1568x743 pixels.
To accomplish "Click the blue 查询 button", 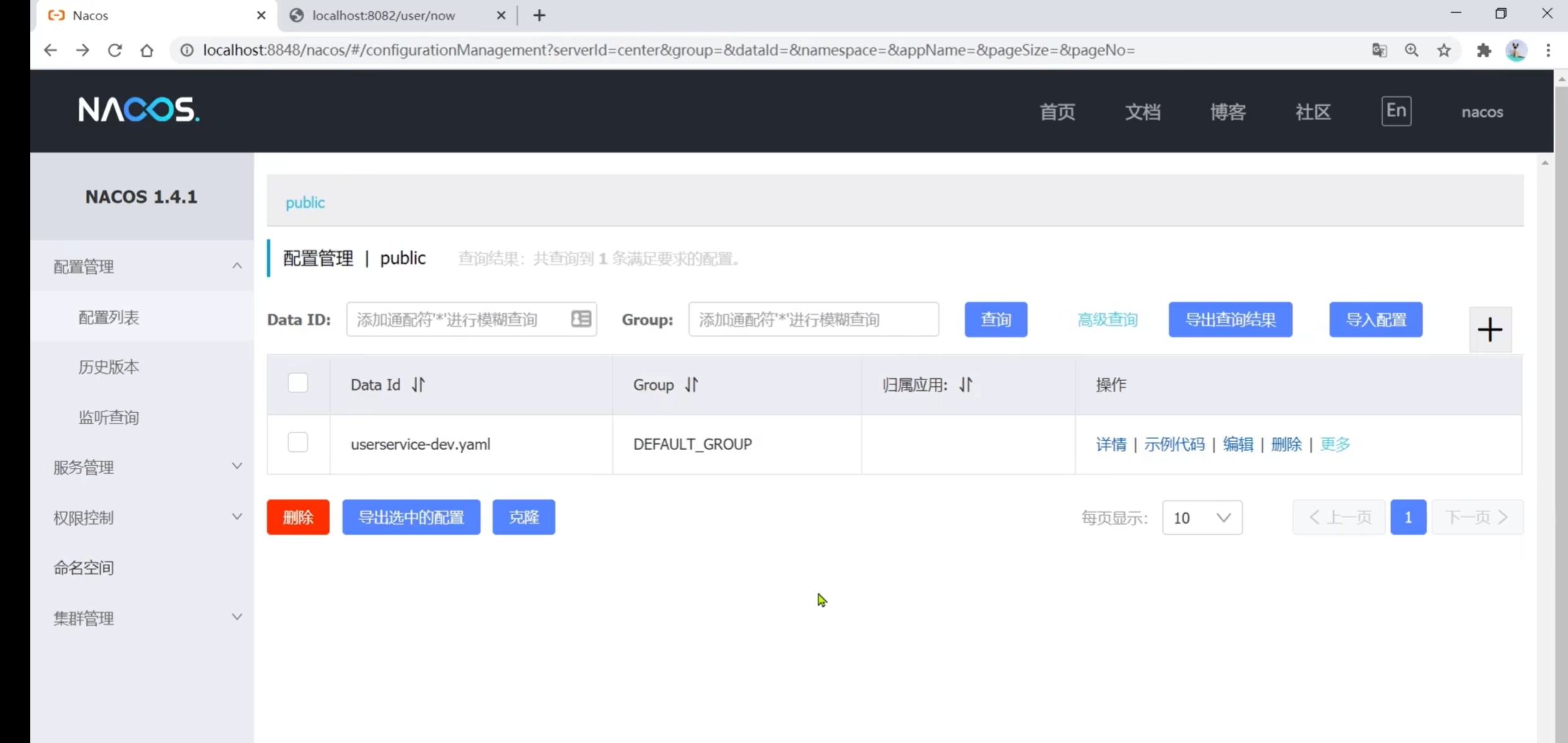I will (x=995, y=319).
